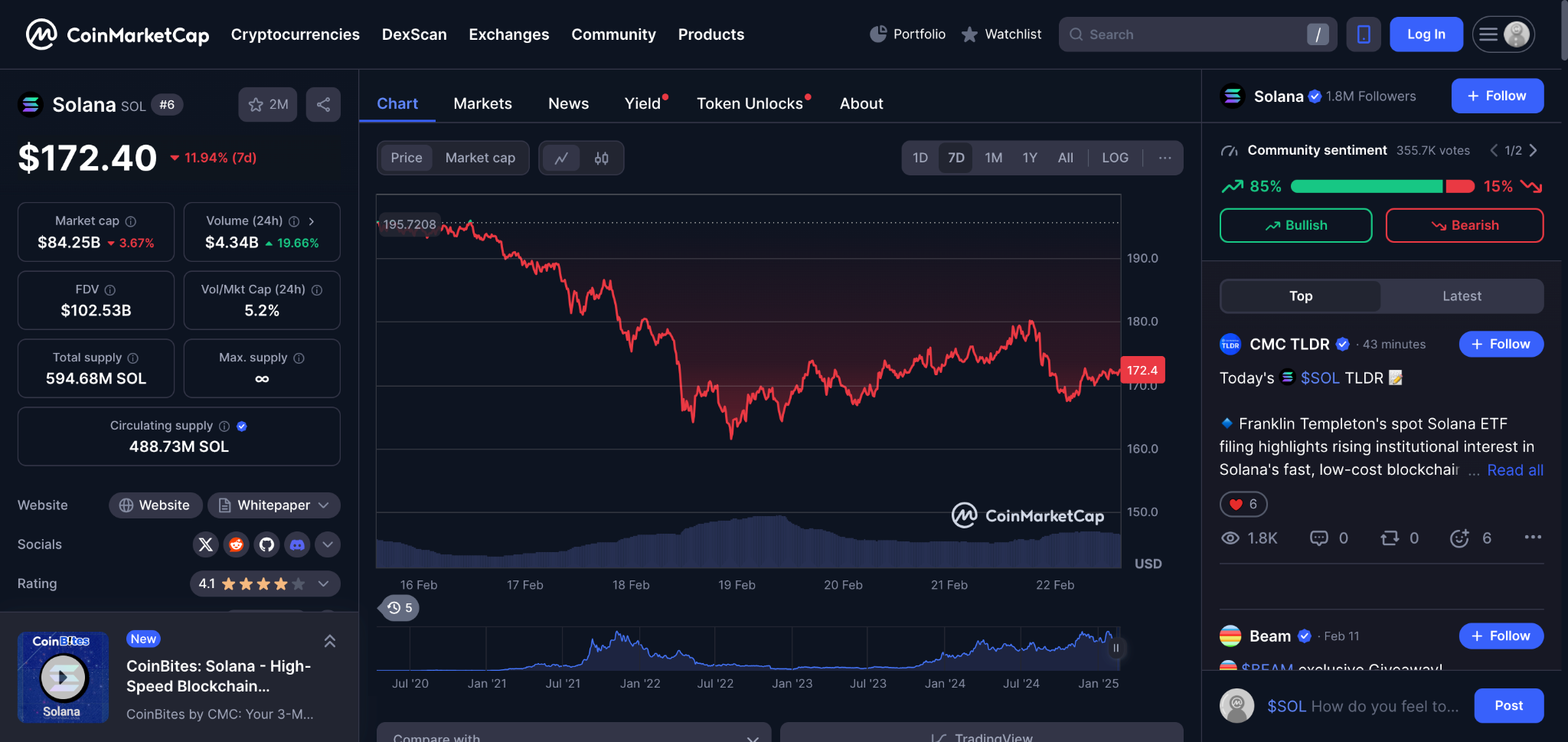This screenshot has height=742, width=1568.
Task: Switch to the Markets tab
Action: pyautogui.click(x=482, y=103)
